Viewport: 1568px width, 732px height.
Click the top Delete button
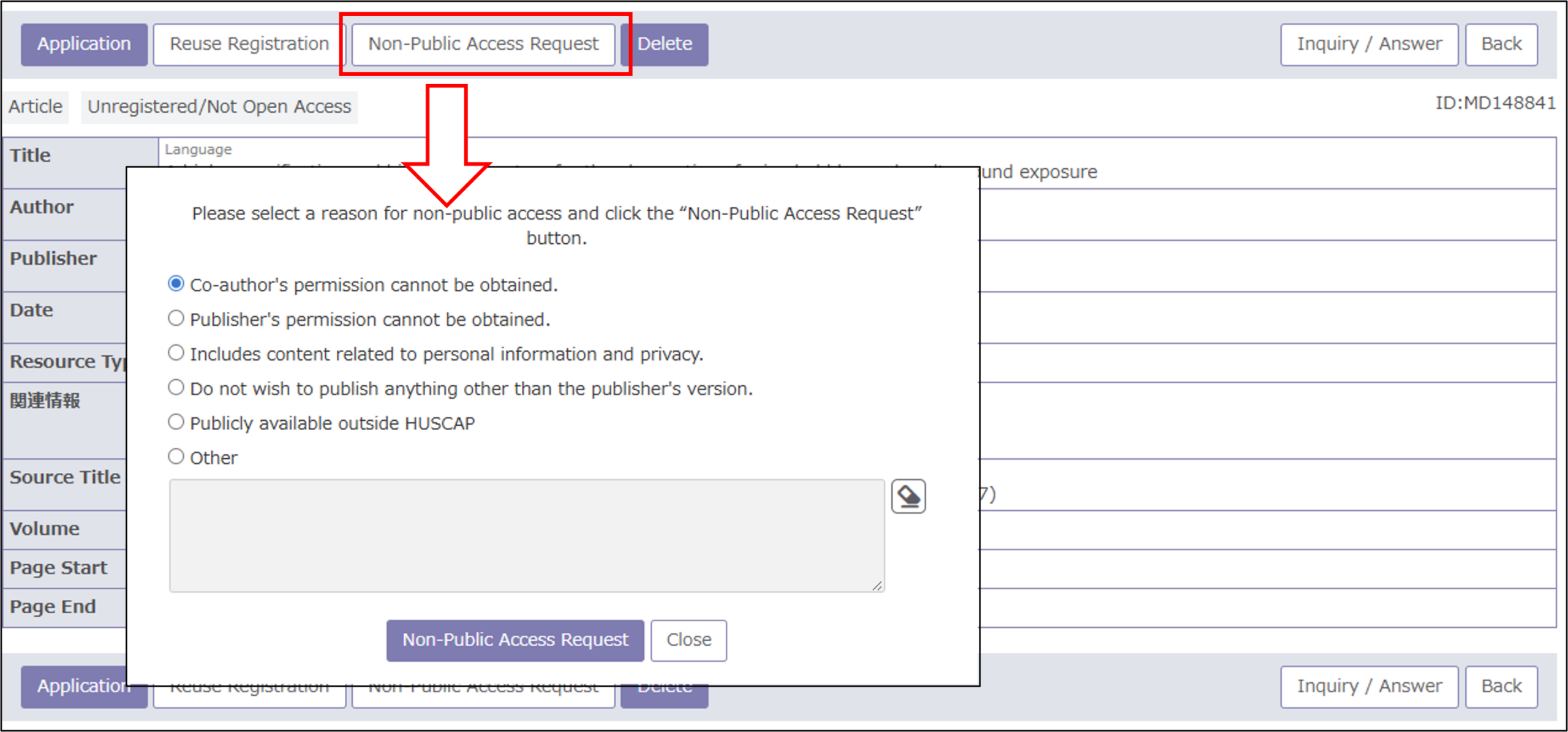[665, 44]
